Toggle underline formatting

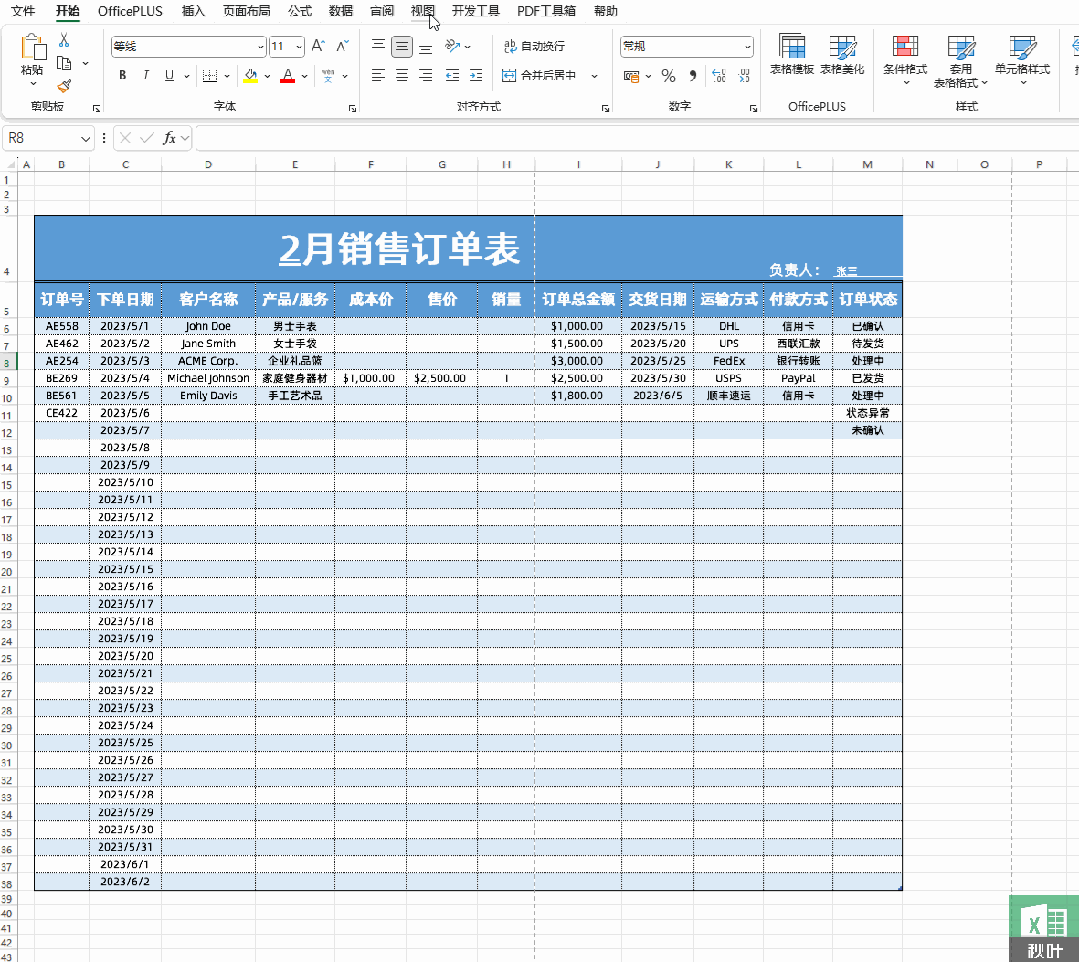(169, 76)
